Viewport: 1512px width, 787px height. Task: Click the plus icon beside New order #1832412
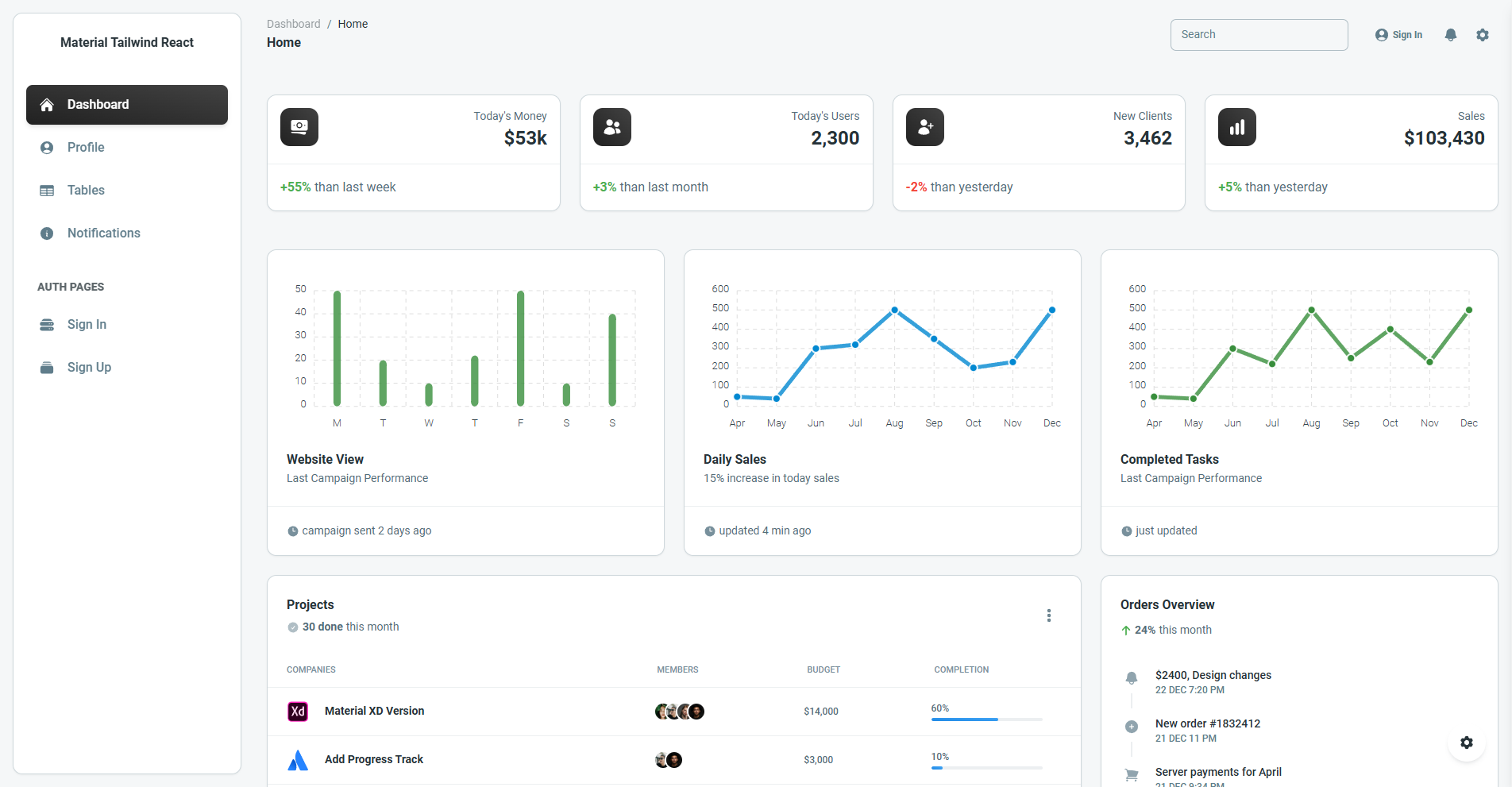(x=1132, y=726)
